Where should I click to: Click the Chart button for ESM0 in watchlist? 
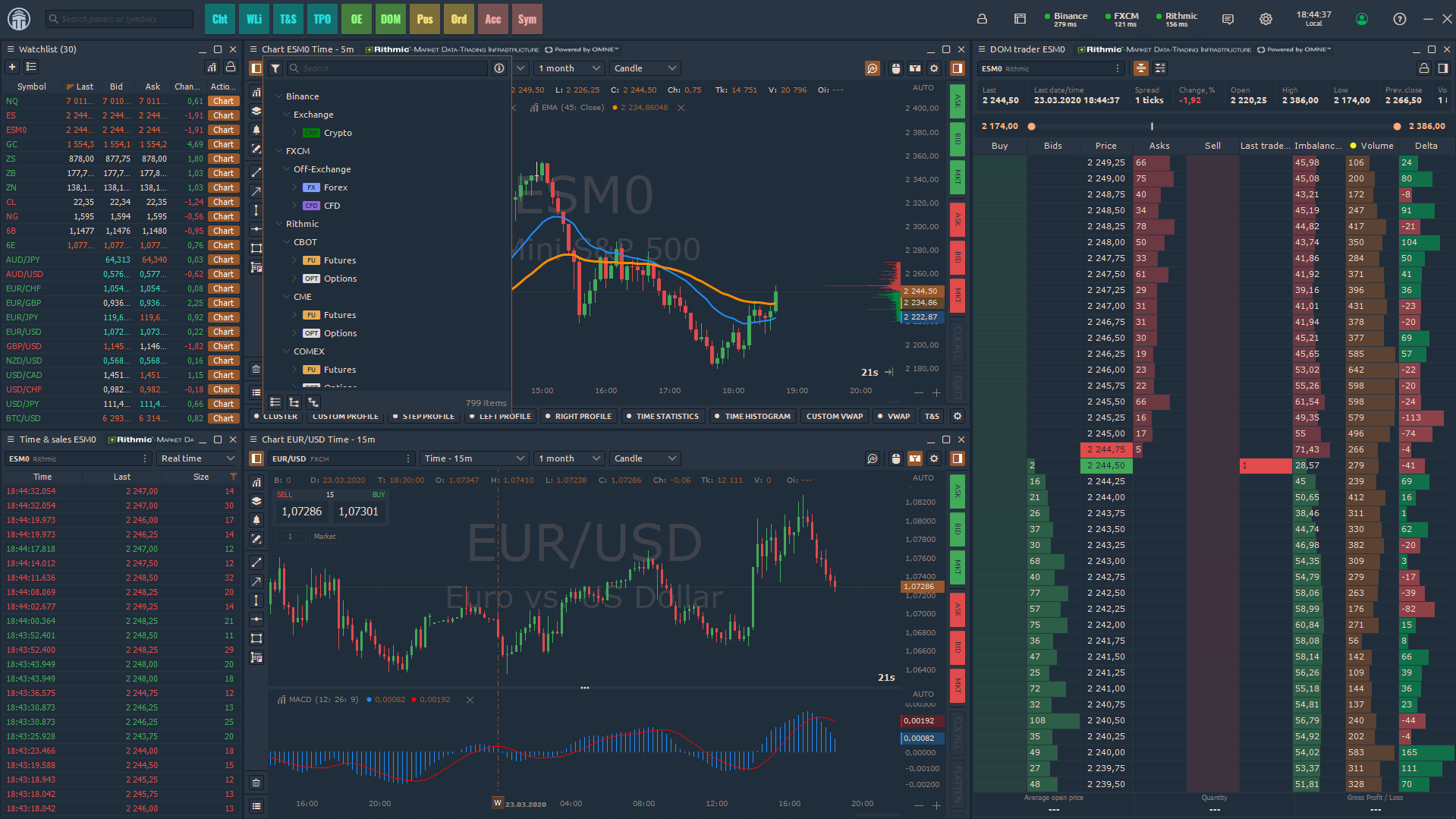pos(223,130)
